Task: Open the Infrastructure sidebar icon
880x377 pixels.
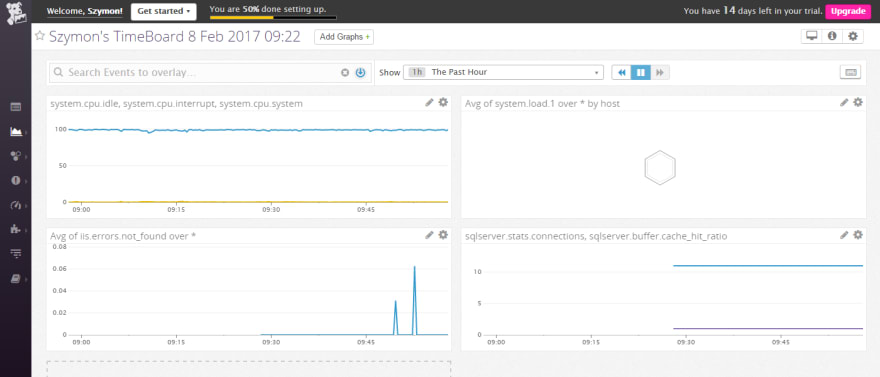Action: click(16, 156)
